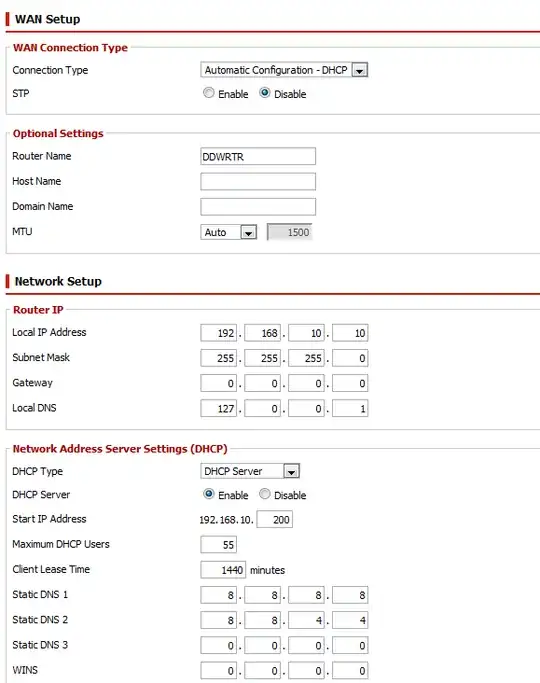Edit Static DNS 1 first octet
The width and height of the screenshot is (540, 683).
point(219,595)
